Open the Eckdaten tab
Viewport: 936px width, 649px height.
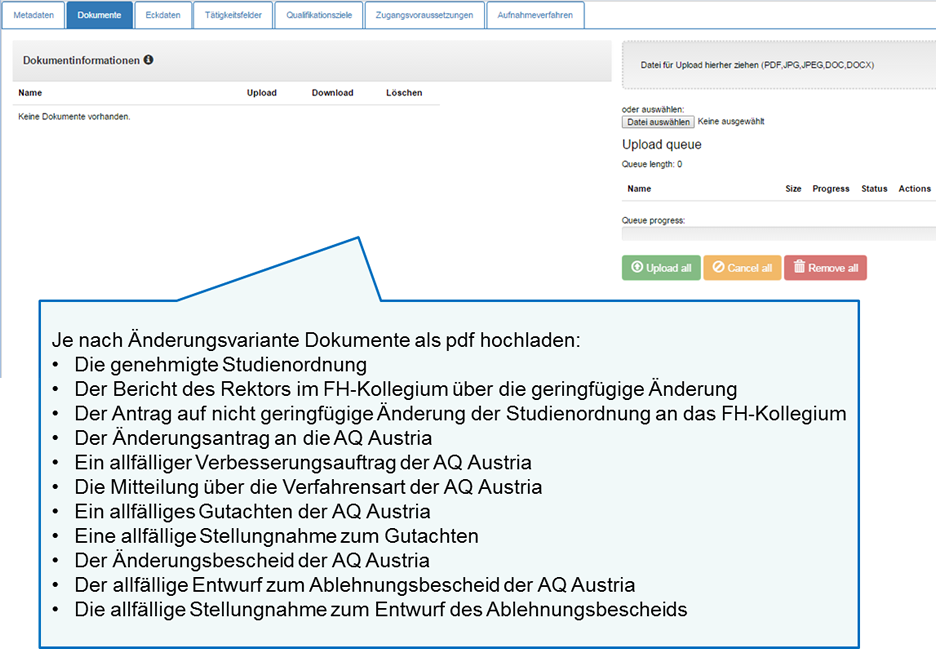click(x=163, y=15)
